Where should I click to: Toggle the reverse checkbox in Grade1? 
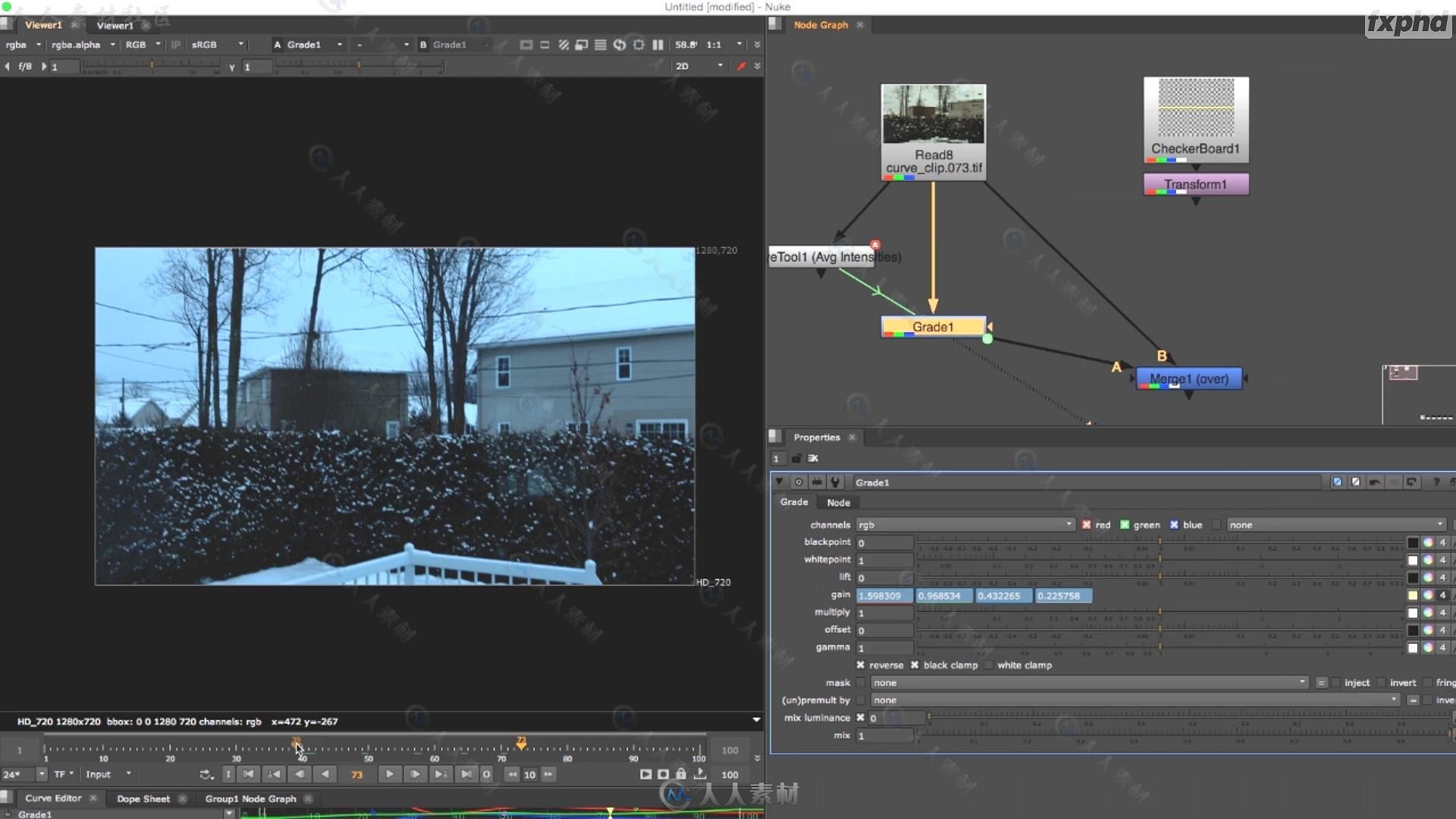862,664
